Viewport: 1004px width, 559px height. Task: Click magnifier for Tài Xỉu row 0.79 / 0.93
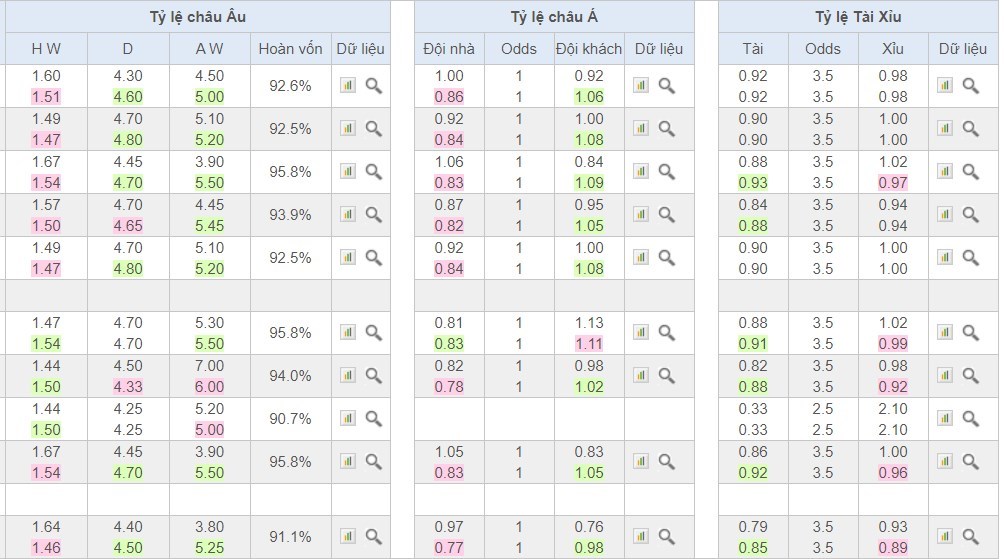click(970, 536)
